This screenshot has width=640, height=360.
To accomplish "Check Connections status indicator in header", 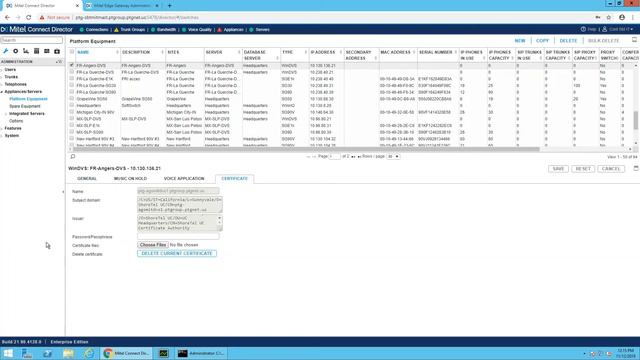I will click(x=94, y=30).
